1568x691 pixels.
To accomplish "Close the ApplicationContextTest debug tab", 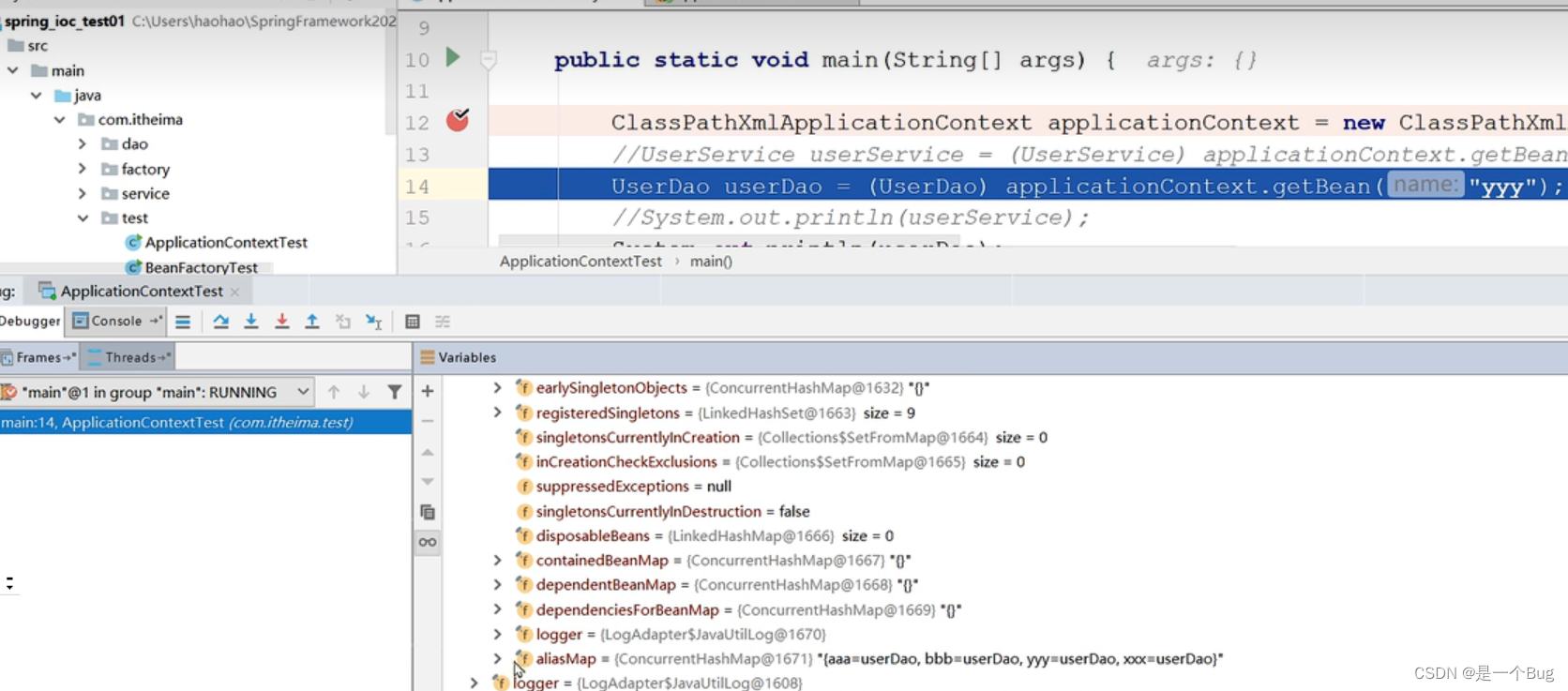I will [235, 292].
